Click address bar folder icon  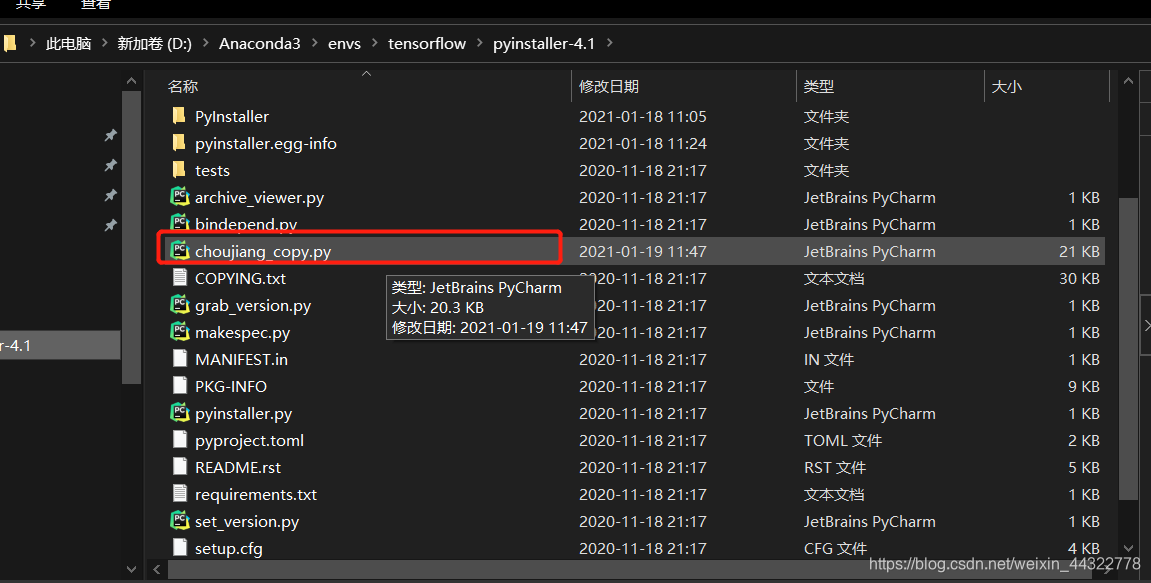point(9,43)
